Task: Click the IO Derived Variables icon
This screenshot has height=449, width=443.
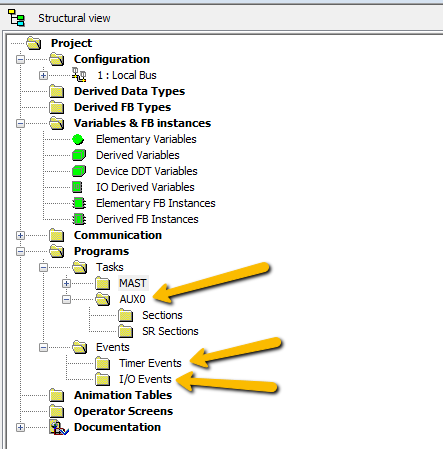Action: [77, 187]
